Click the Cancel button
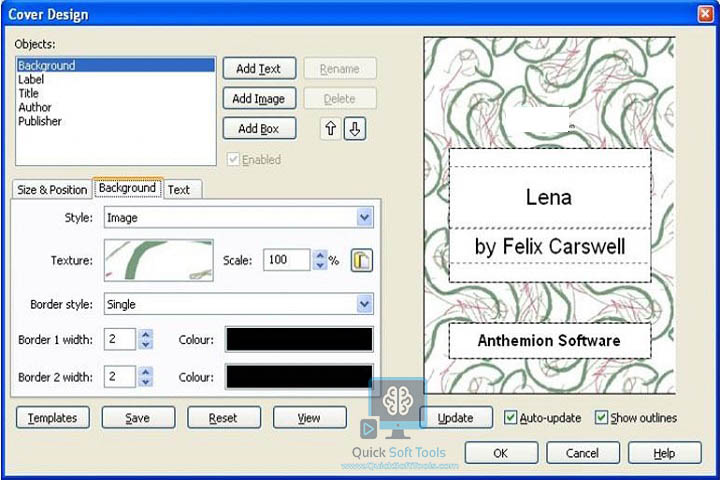Image resolution: width=720 pixels, height=480 pixels. coord(583,453)
